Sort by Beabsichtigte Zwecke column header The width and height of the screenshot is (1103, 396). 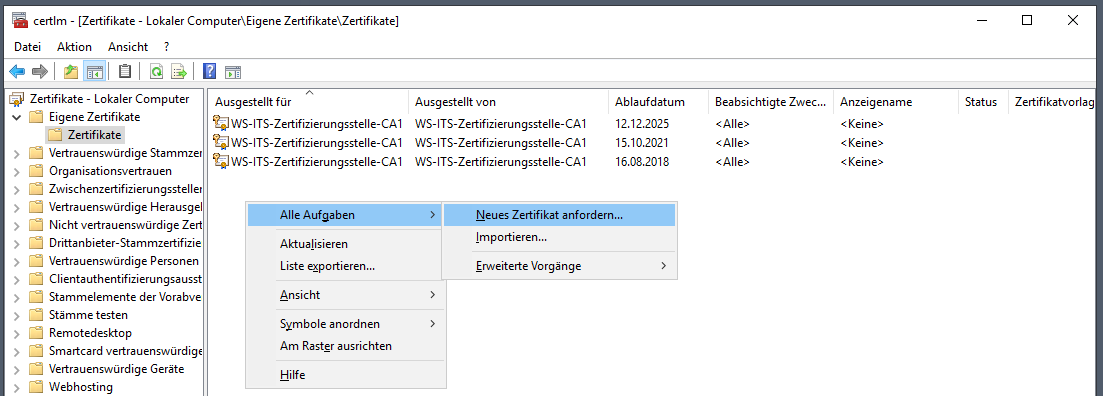click(771, 102)
